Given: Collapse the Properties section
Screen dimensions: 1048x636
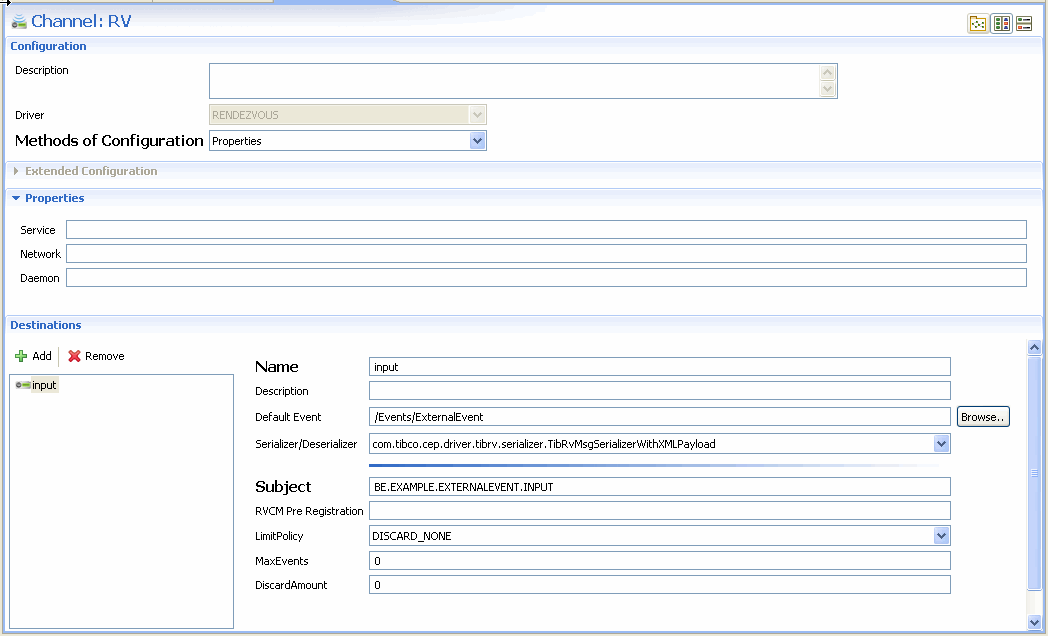Looking at the screenshot, I should [16, 198].
